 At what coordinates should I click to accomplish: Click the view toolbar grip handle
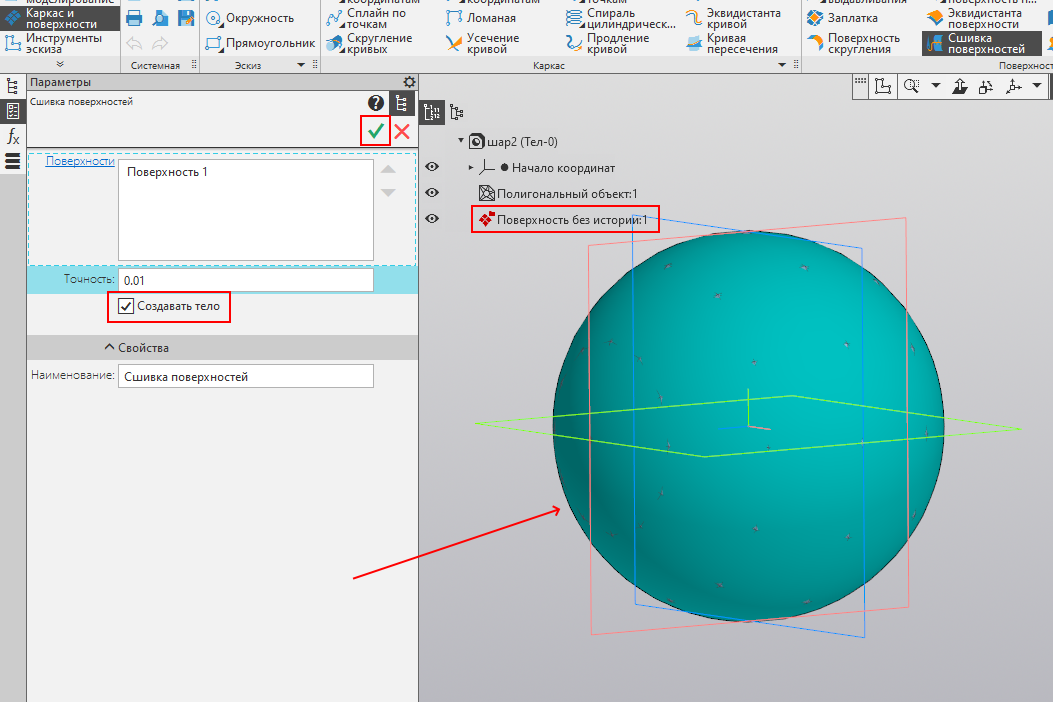pos(860,82)
